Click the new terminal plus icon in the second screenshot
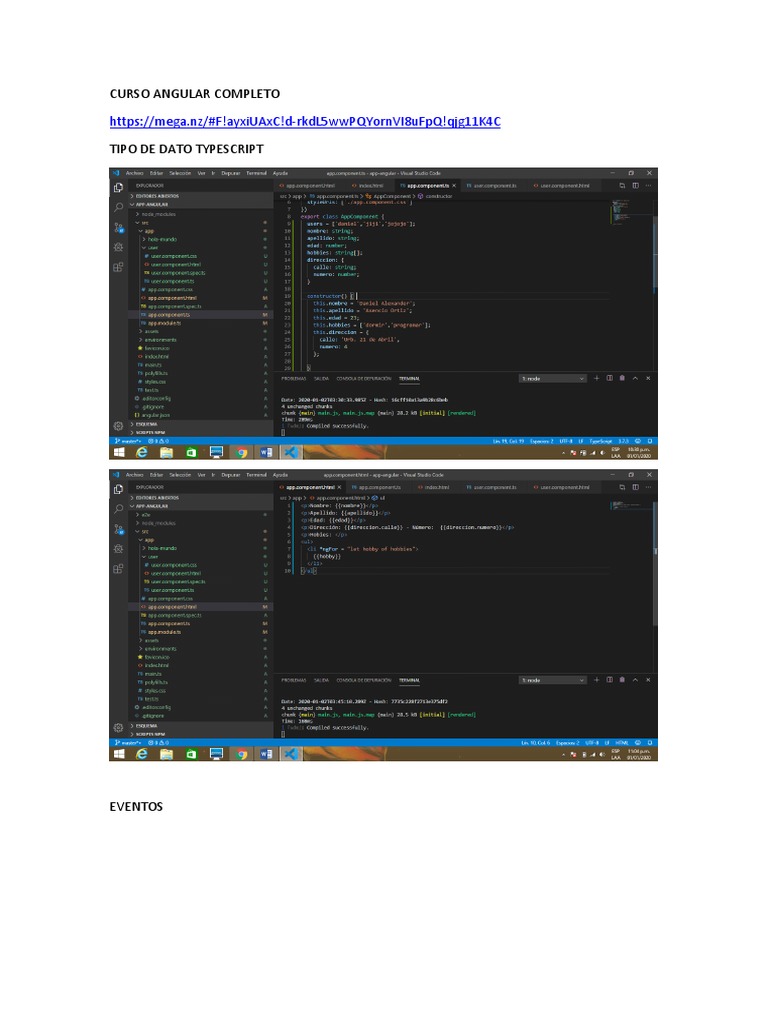Image resolution: width=768 pixels, height=1024 pixels. click(x=596, y=680)
